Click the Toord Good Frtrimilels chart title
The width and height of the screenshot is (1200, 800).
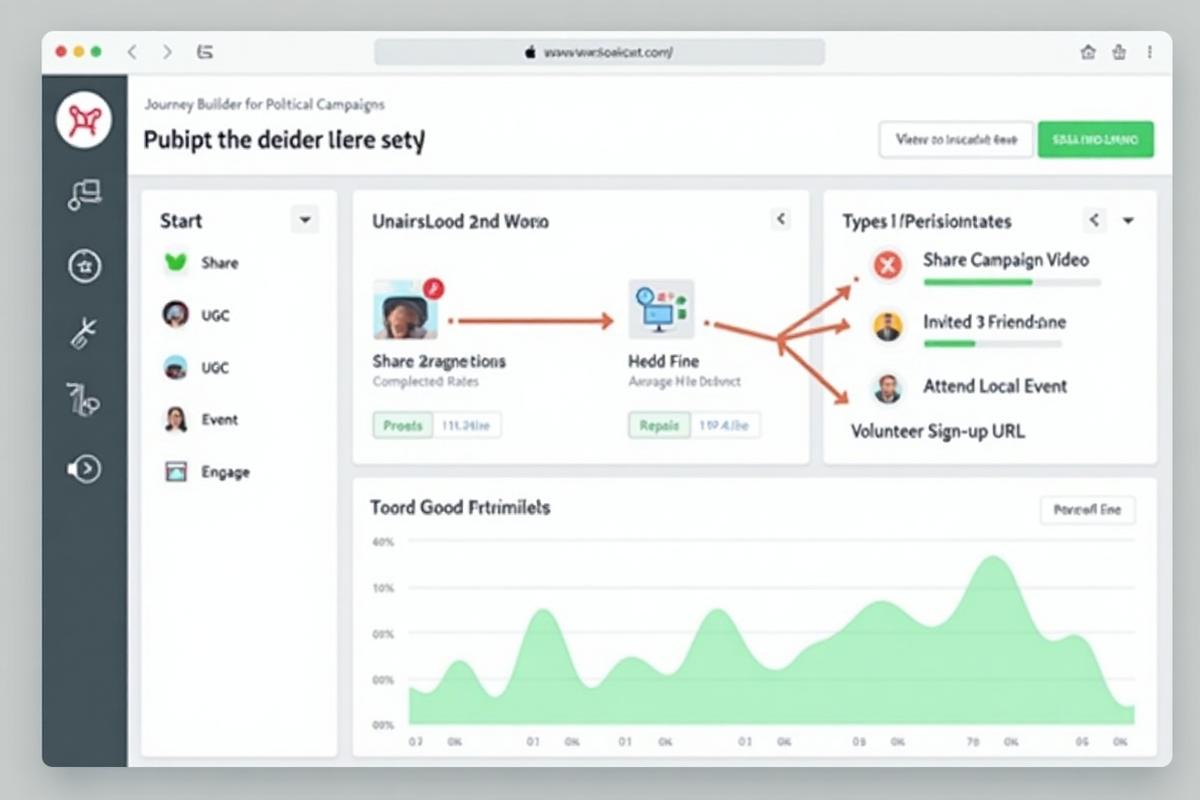point(460,508)
